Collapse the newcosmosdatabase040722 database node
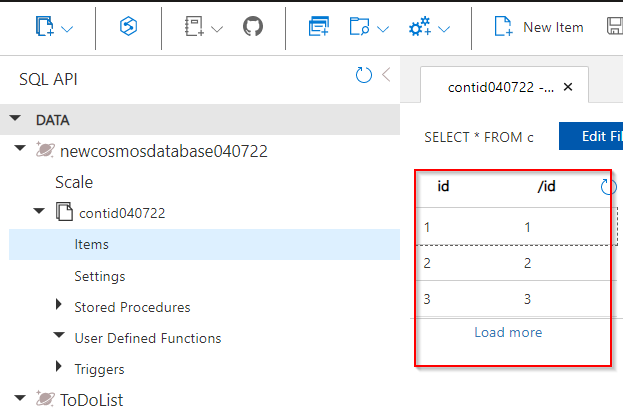 click(x=22, y=150)
